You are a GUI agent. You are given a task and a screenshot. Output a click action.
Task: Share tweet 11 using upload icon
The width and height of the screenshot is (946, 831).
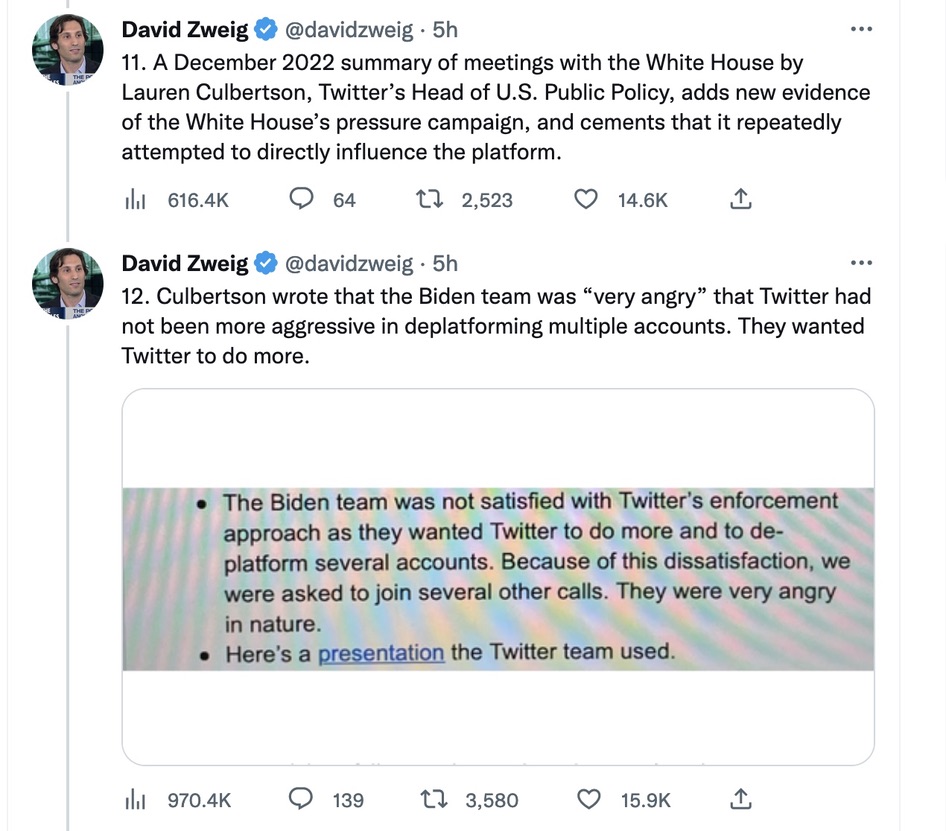pos(739,200)
